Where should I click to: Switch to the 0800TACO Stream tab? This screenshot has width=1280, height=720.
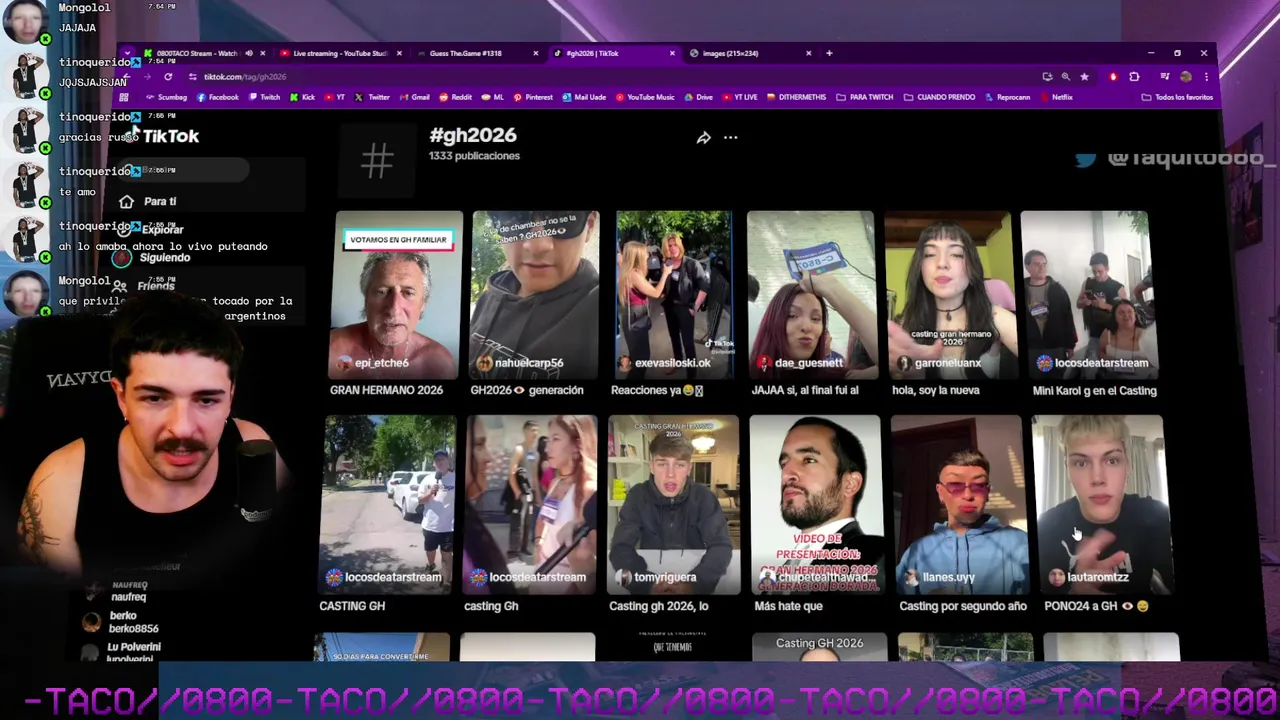(x=195, y=53)
